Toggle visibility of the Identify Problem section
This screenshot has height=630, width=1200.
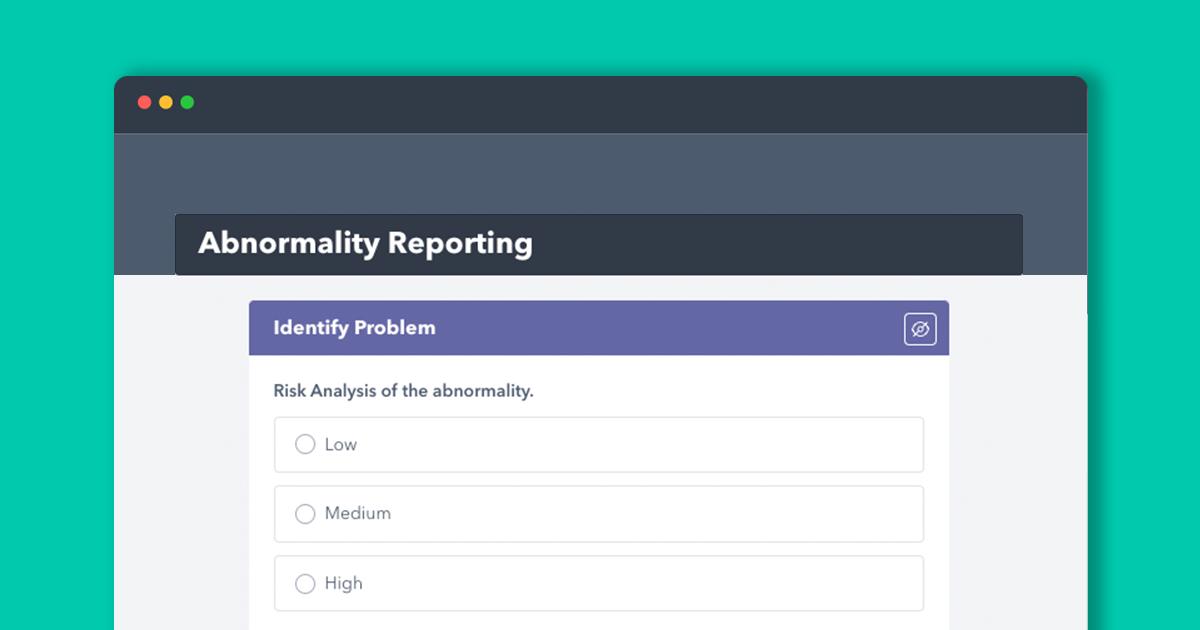(x=920, y=328)
